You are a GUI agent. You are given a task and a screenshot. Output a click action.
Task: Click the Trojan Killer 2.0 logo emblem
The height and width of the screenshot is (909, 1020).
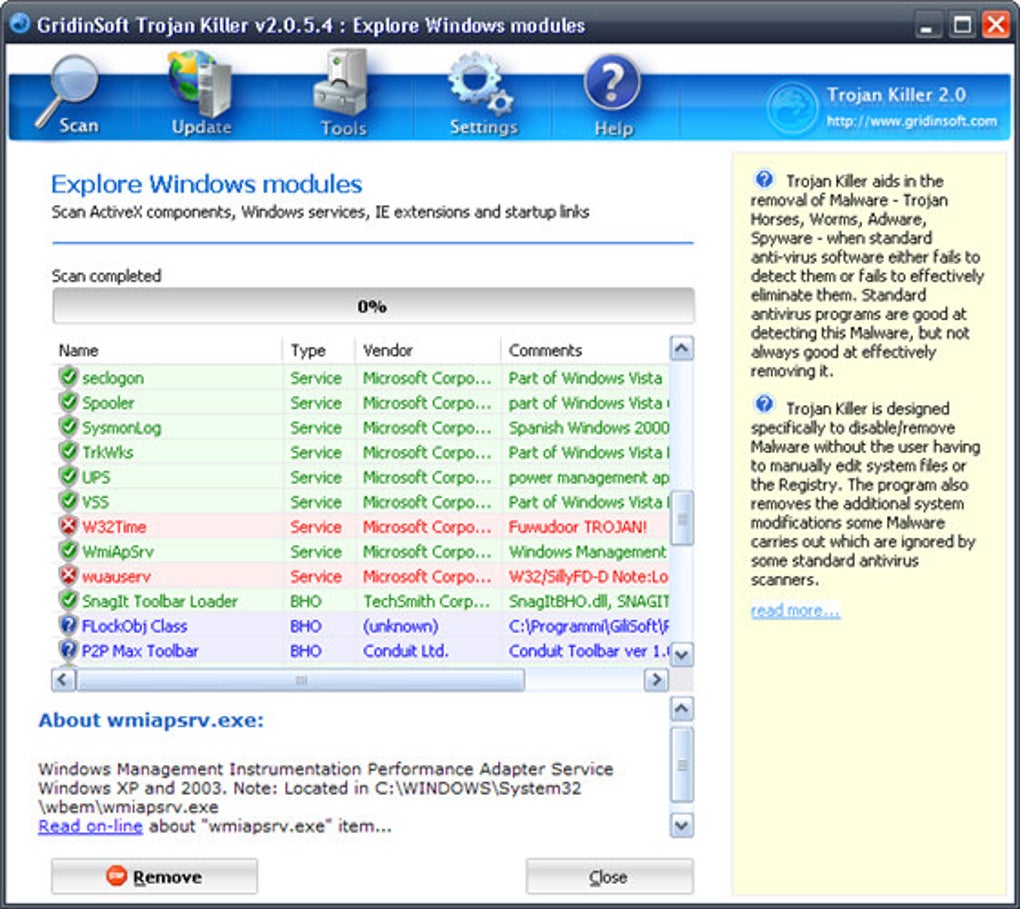point(792,107)
